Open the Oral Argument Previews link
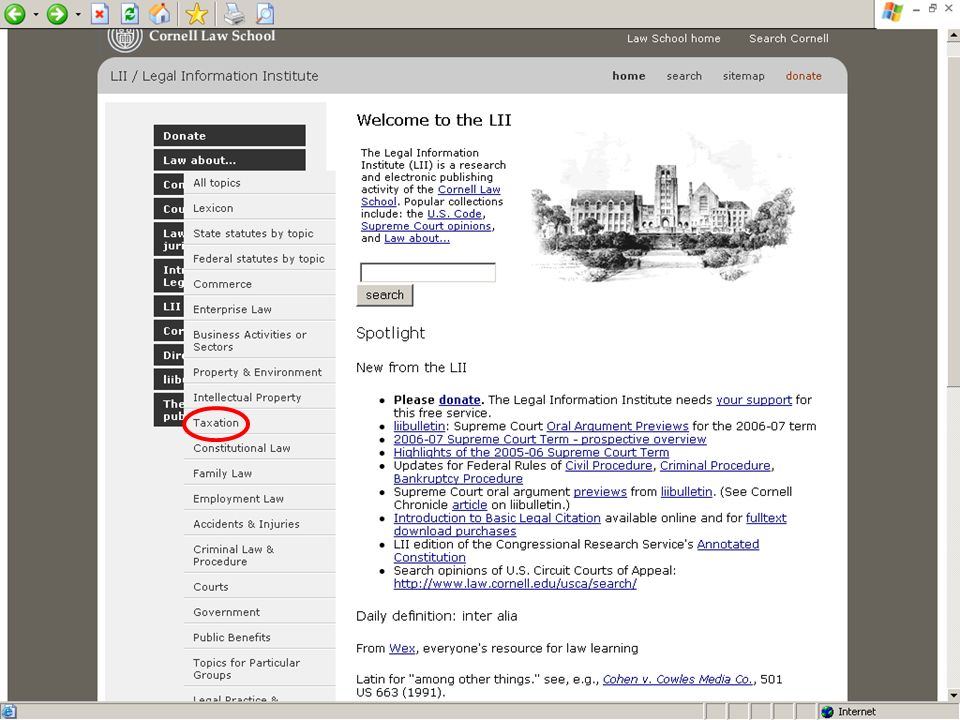Image resolution: width=960 pixels, height=720 pixels. pos(617,426)
